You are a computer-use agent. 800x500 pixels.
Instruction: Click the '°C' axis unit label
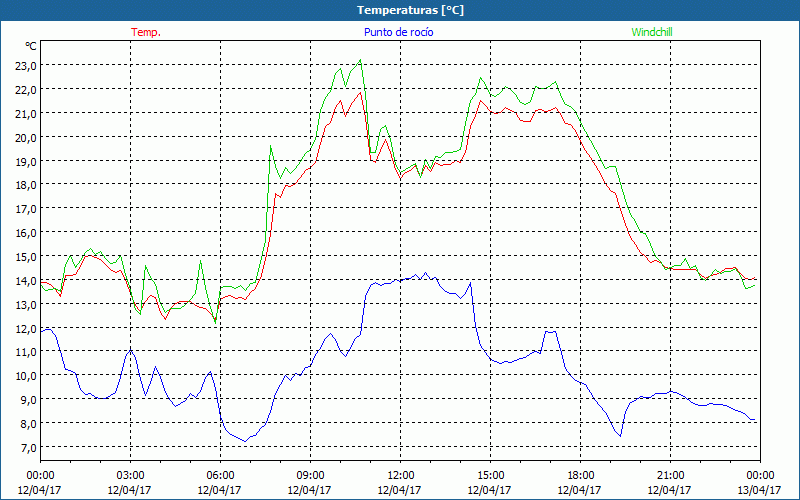tap(31, 46)
